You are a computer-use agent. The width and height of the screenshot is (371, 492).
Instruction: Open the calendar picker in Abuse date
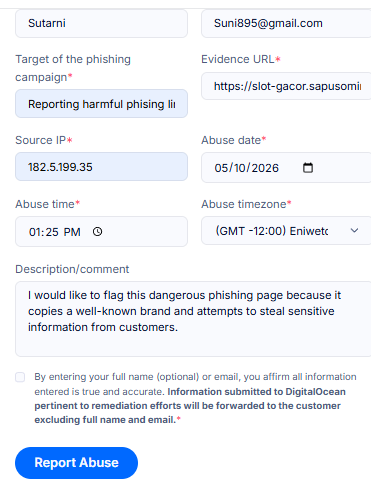click(308, 168)
